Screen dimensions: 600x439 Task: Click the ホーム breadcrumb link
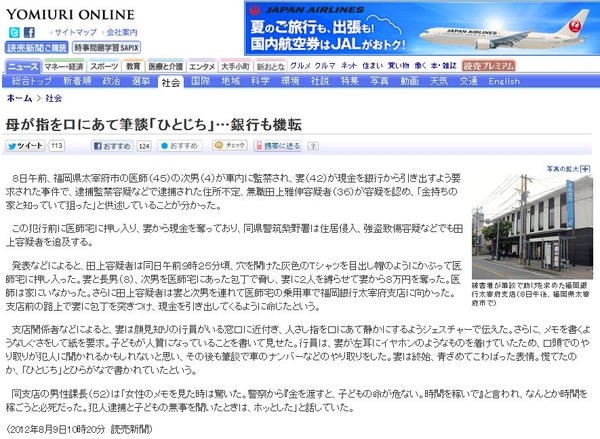pos(19,98)
